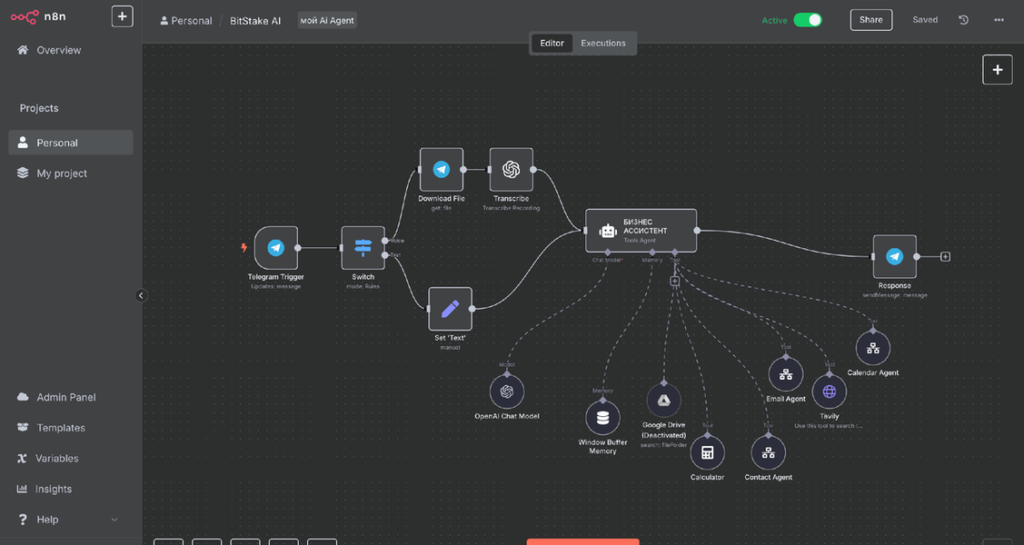The height and width of the screenshot is (545, 1024).
Task: Click the Download File Telegram node
Action: (441, 170)
